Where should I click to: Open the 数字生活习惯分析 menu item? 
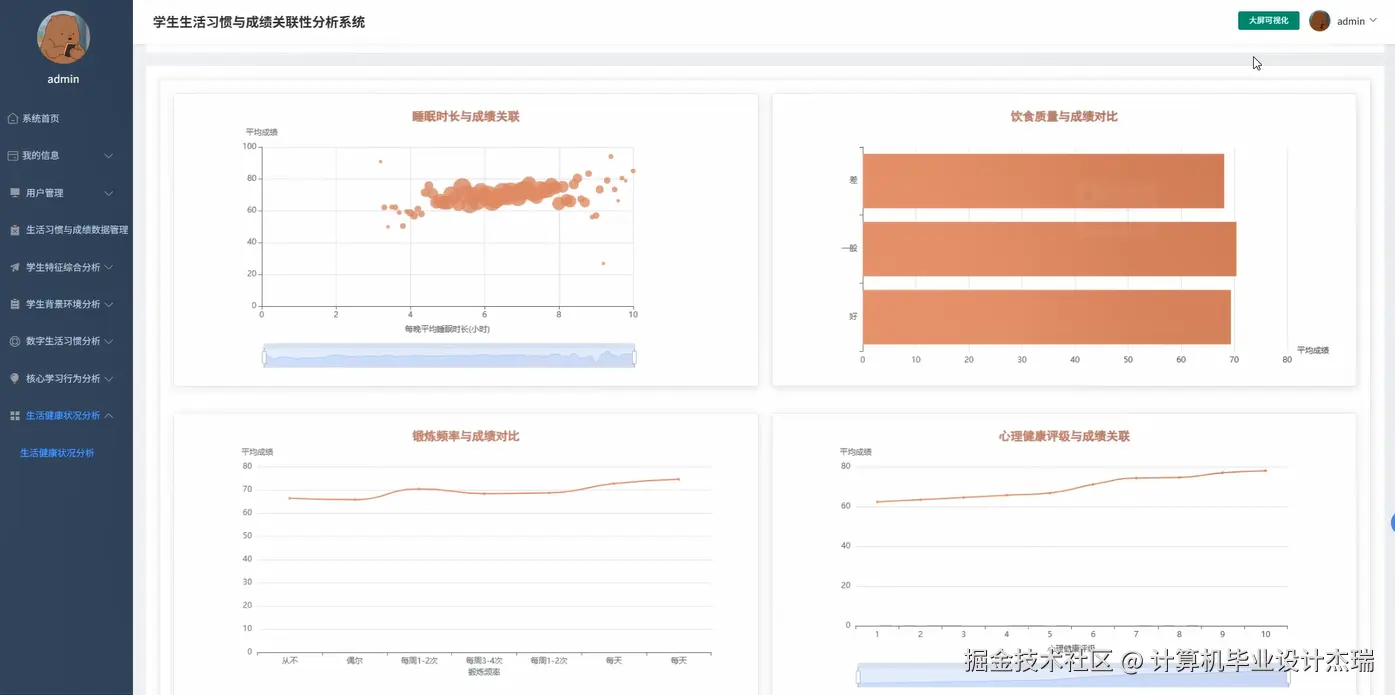tap(66, 341)
